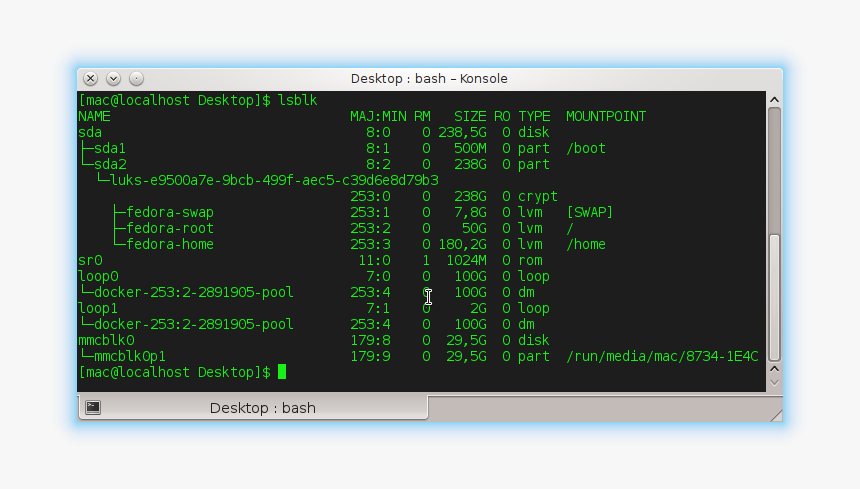Image resolution: width=860 pixels, height=489 pixels.
Task: Click the fedora-root row name
Action: [x=169, y=228]
